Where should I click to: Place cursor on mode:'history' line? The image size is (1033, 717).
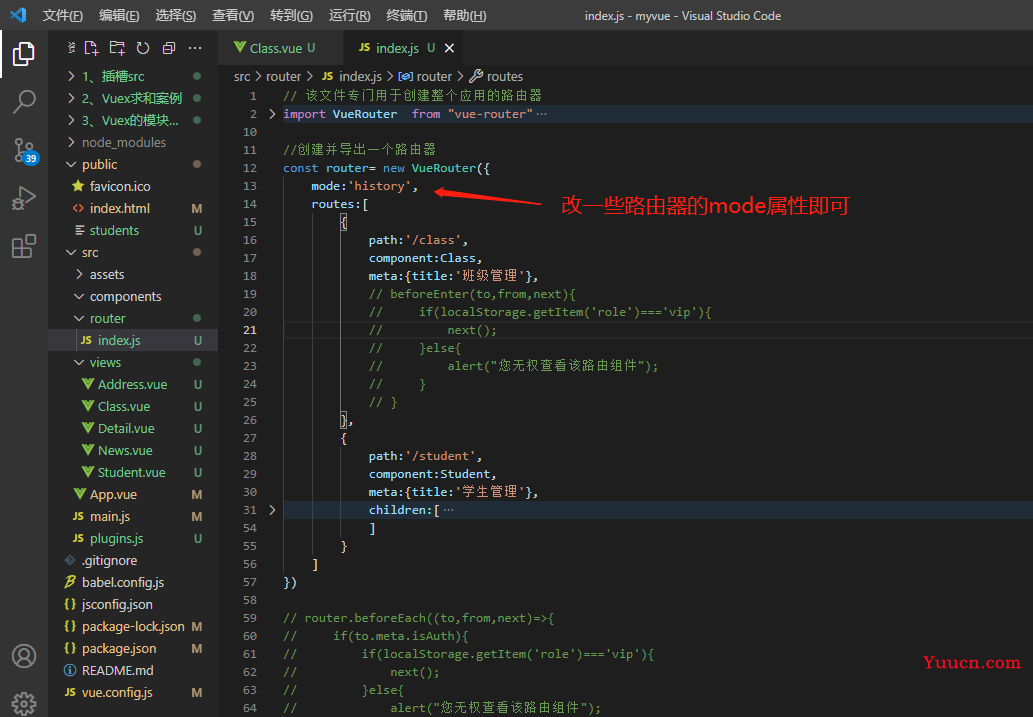[x=364, y=186]
